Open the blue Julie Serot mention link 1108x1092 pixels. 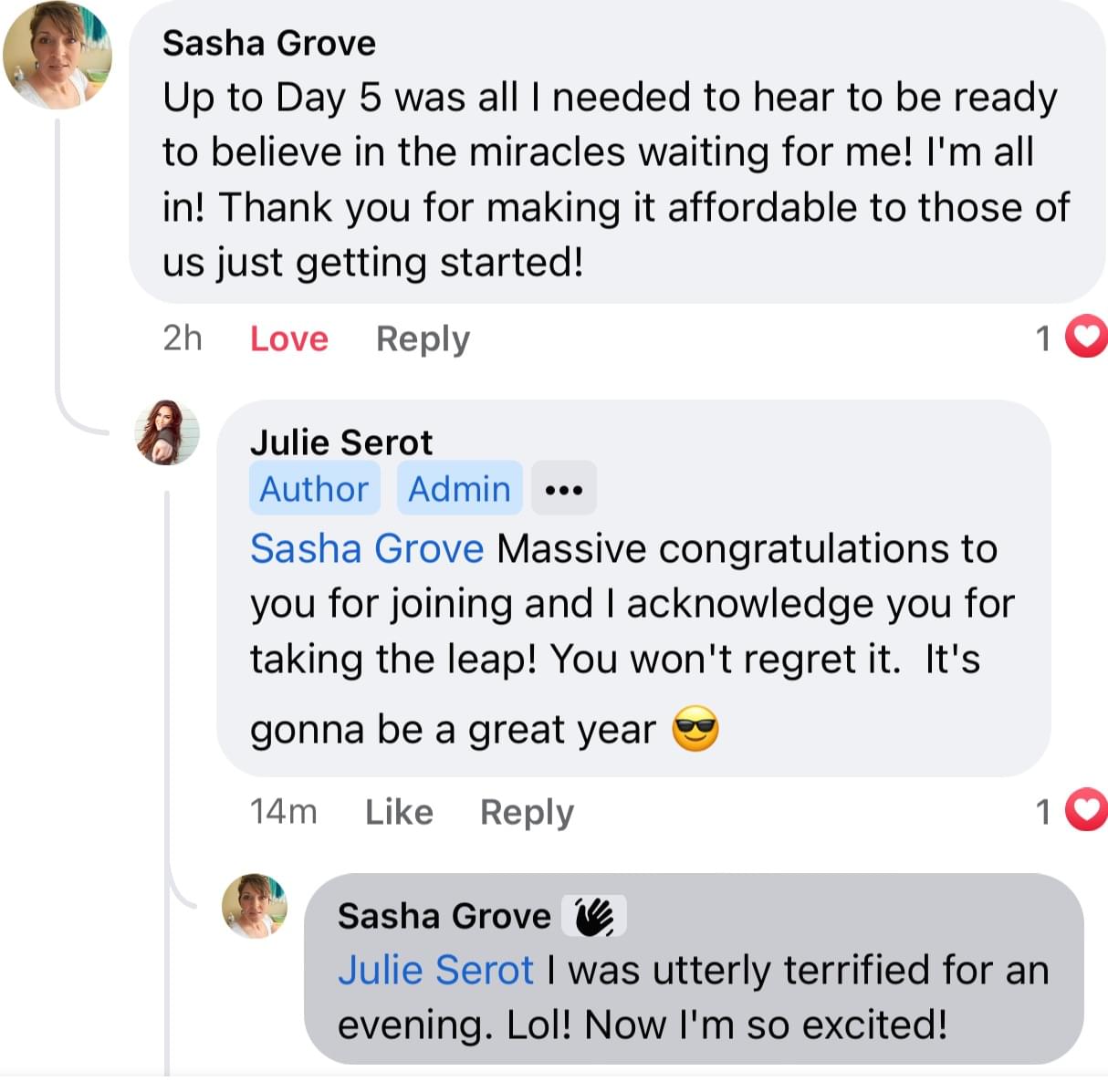(x=435, y=970)
